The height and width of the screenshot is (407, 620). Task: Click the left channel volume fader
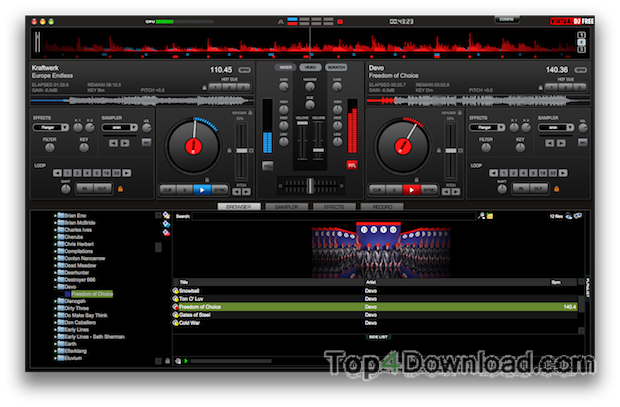click(302, 123)
